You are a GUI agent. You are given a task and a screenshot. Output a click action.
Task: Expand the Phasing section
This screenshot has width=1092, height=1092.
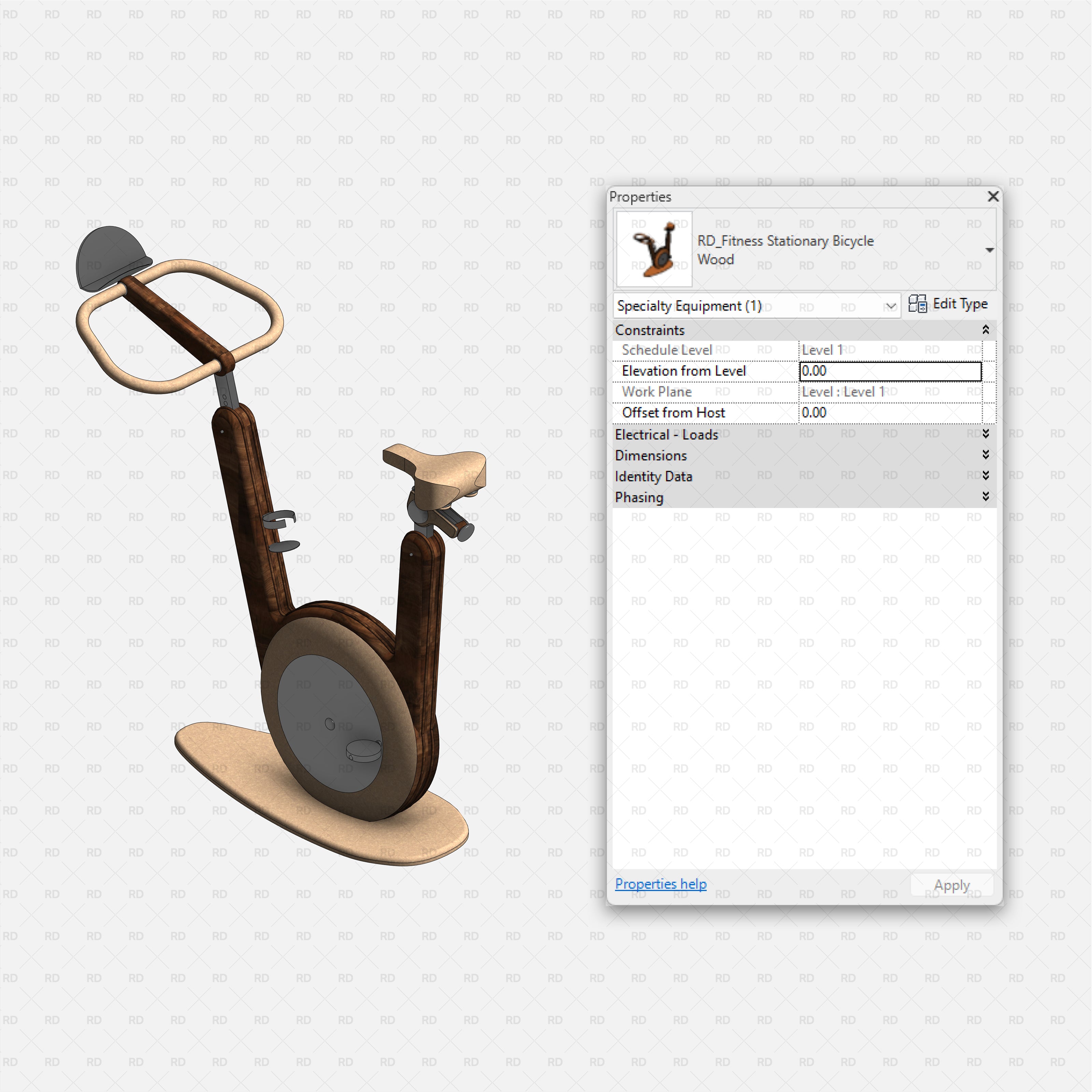coord(986,497)
